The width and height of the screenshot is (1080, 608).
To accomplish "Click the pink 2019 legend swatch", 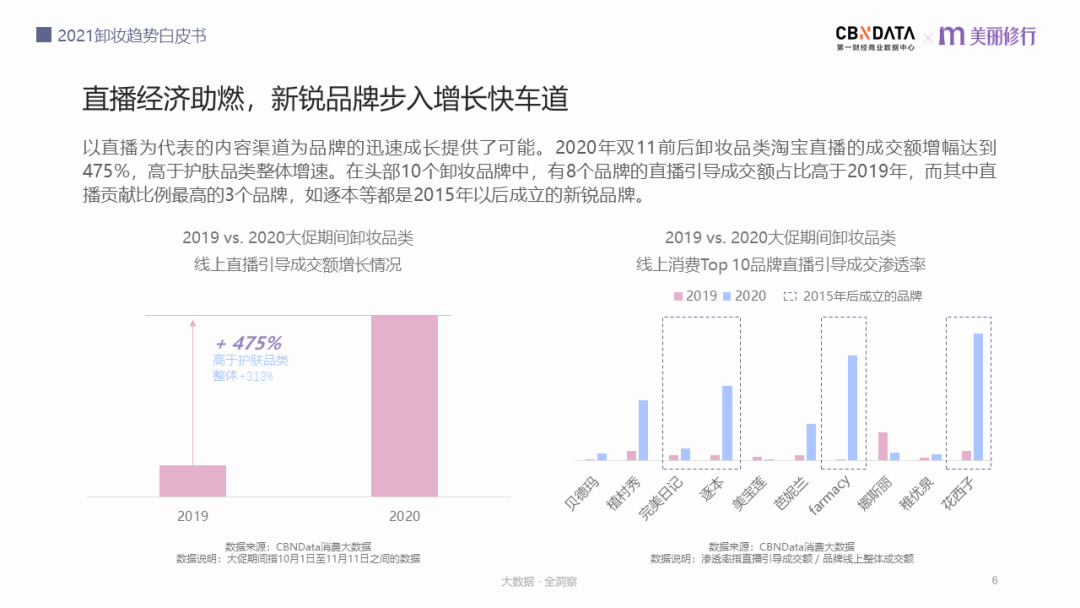I will coord(678,296).
